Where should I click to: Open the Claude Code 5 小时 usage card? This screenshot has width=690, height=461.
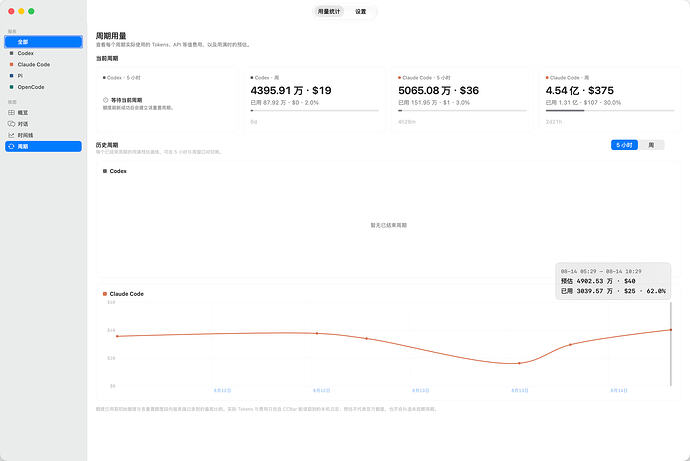click(x=462, y=100)
